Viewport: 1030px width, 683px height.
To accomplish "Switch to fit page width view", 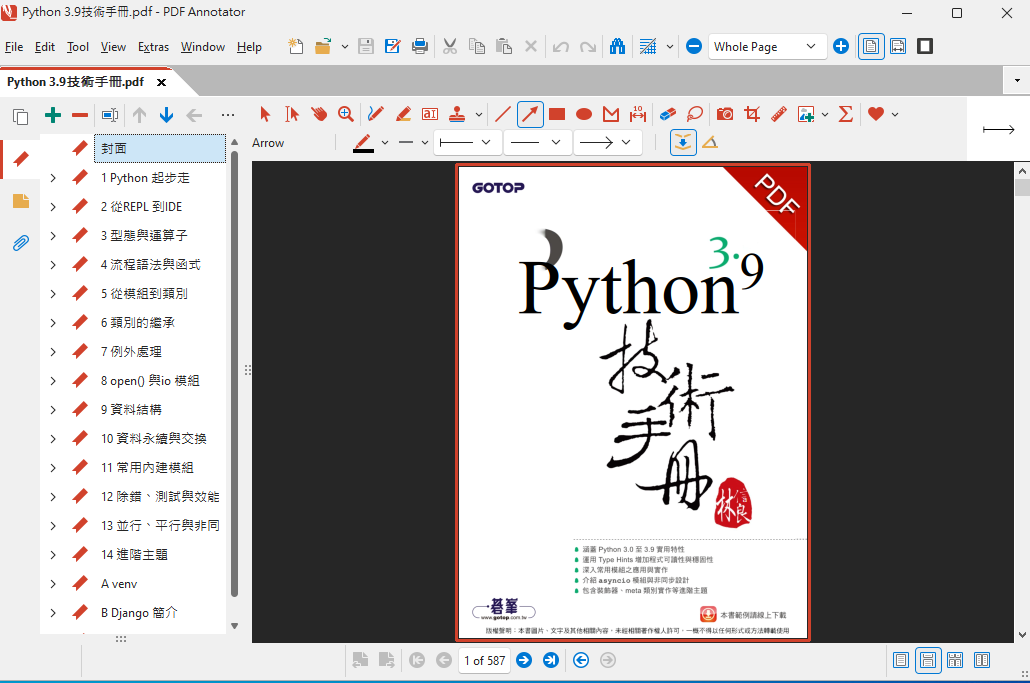I will coord(898,46).
